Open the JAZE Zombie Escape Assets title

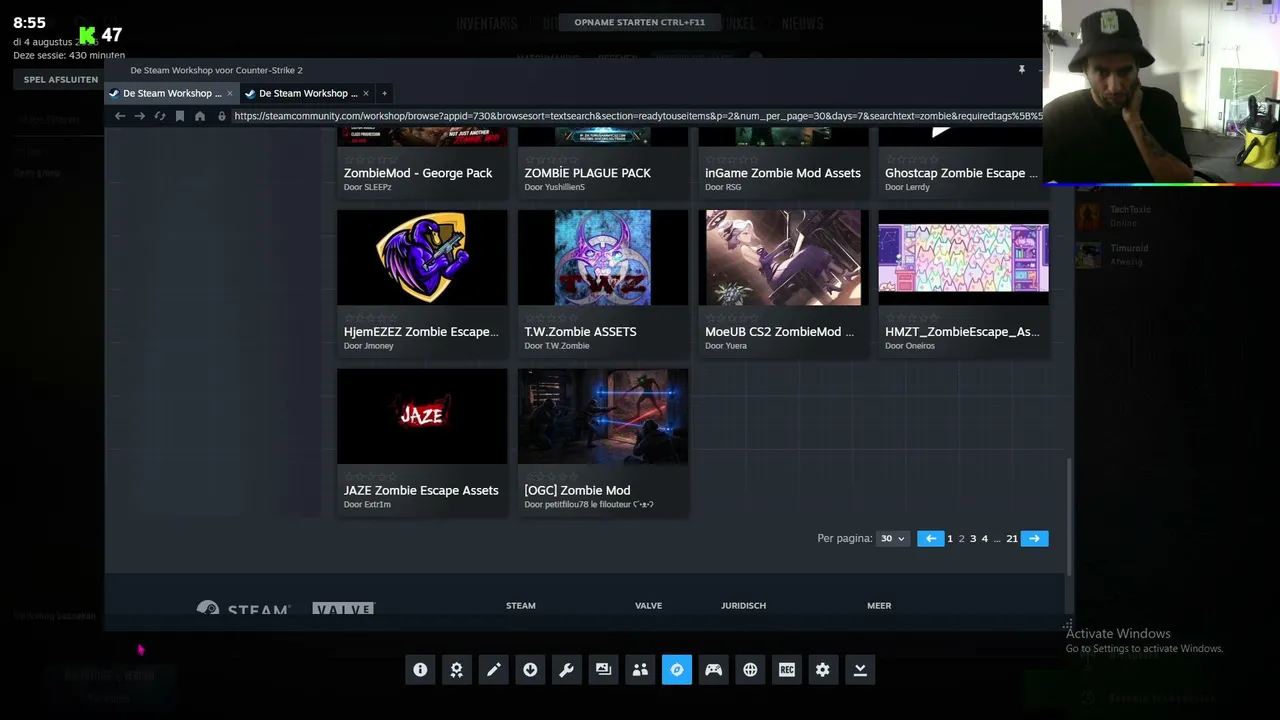click(x=421, y=491)
